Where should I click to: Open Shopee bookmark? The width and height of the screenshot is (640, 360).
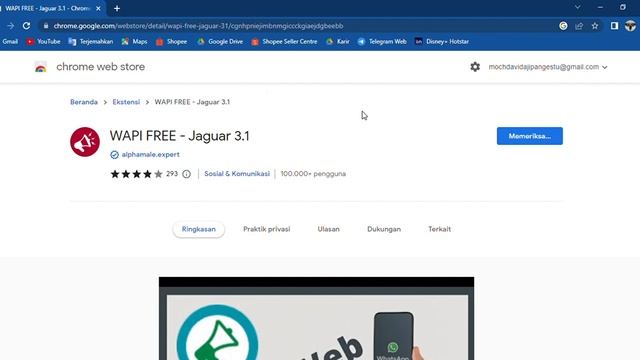[171, 42]
